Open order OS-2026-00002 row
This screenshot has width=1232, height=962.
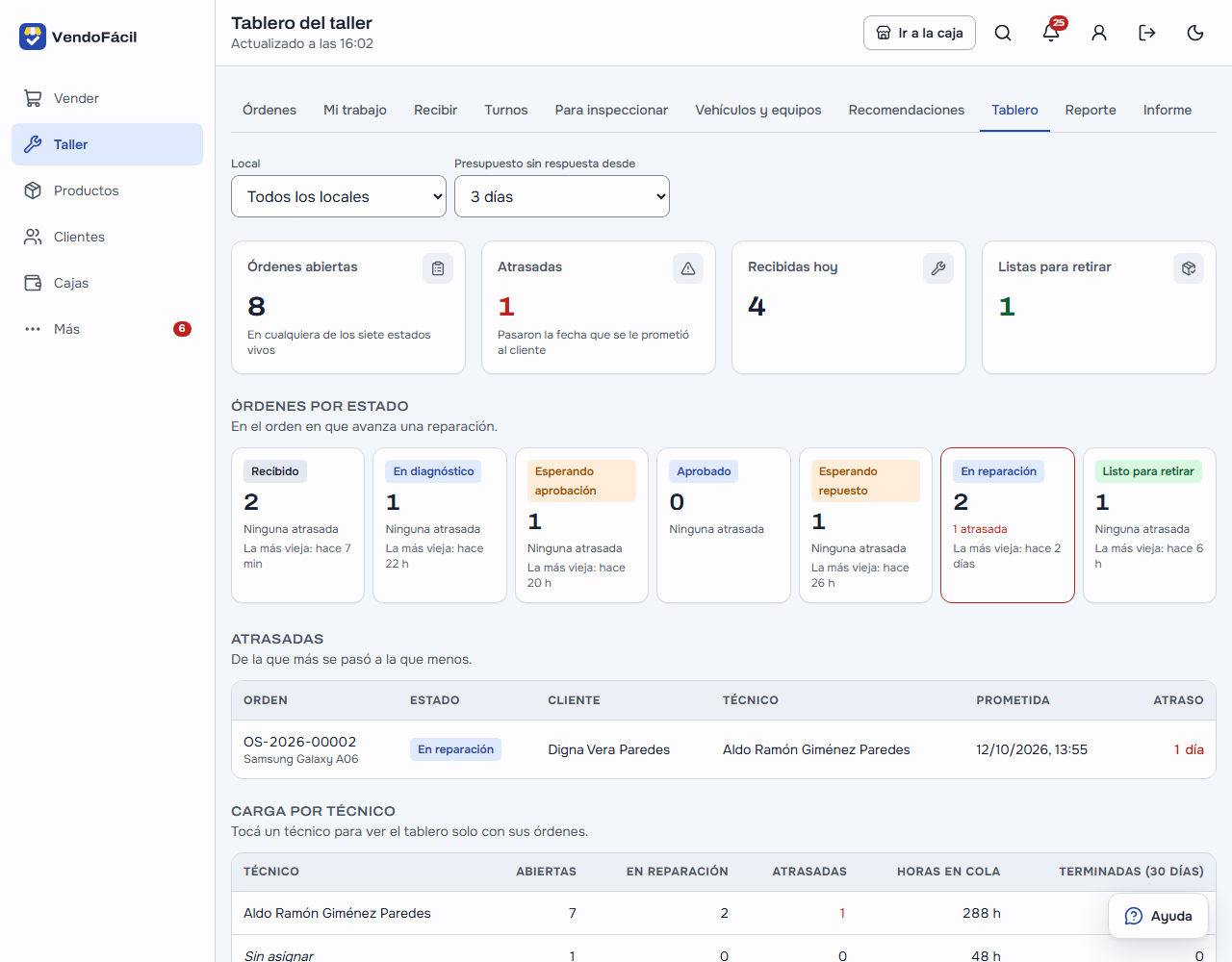[724, 749]
